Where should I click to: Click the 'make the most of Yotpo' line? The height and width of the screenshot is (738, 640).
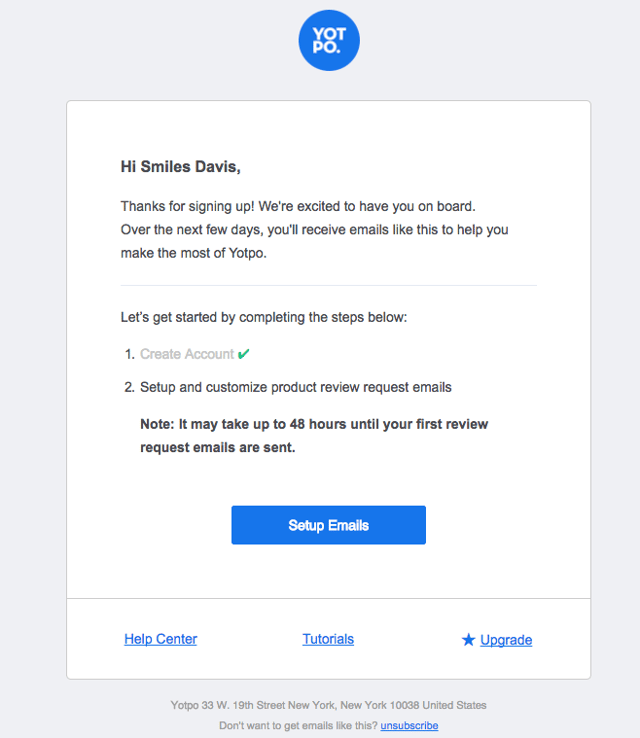point(193,253)
